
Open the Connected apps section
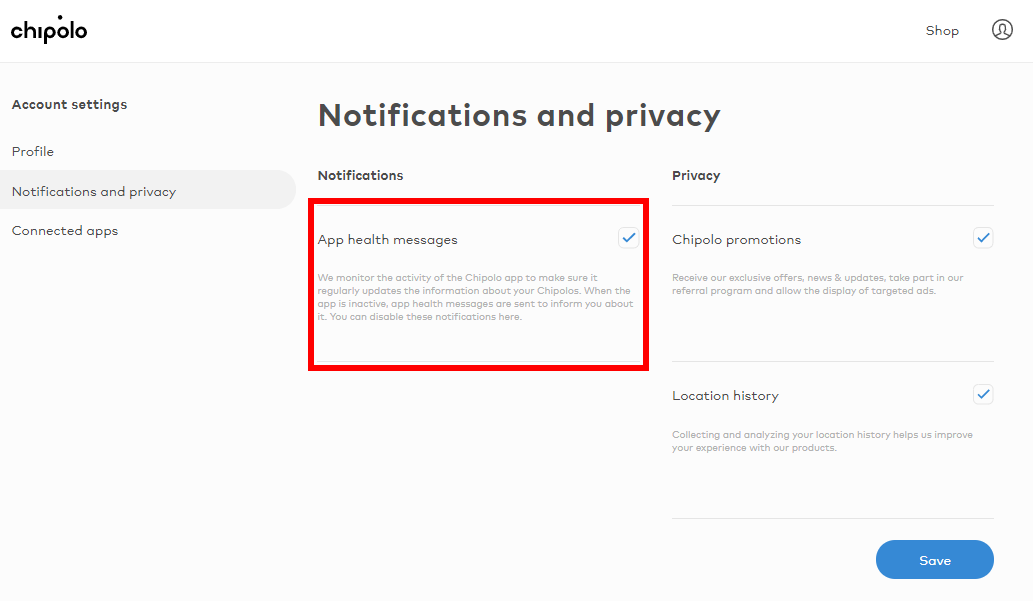pyautogui.click(x=65, y=231)
